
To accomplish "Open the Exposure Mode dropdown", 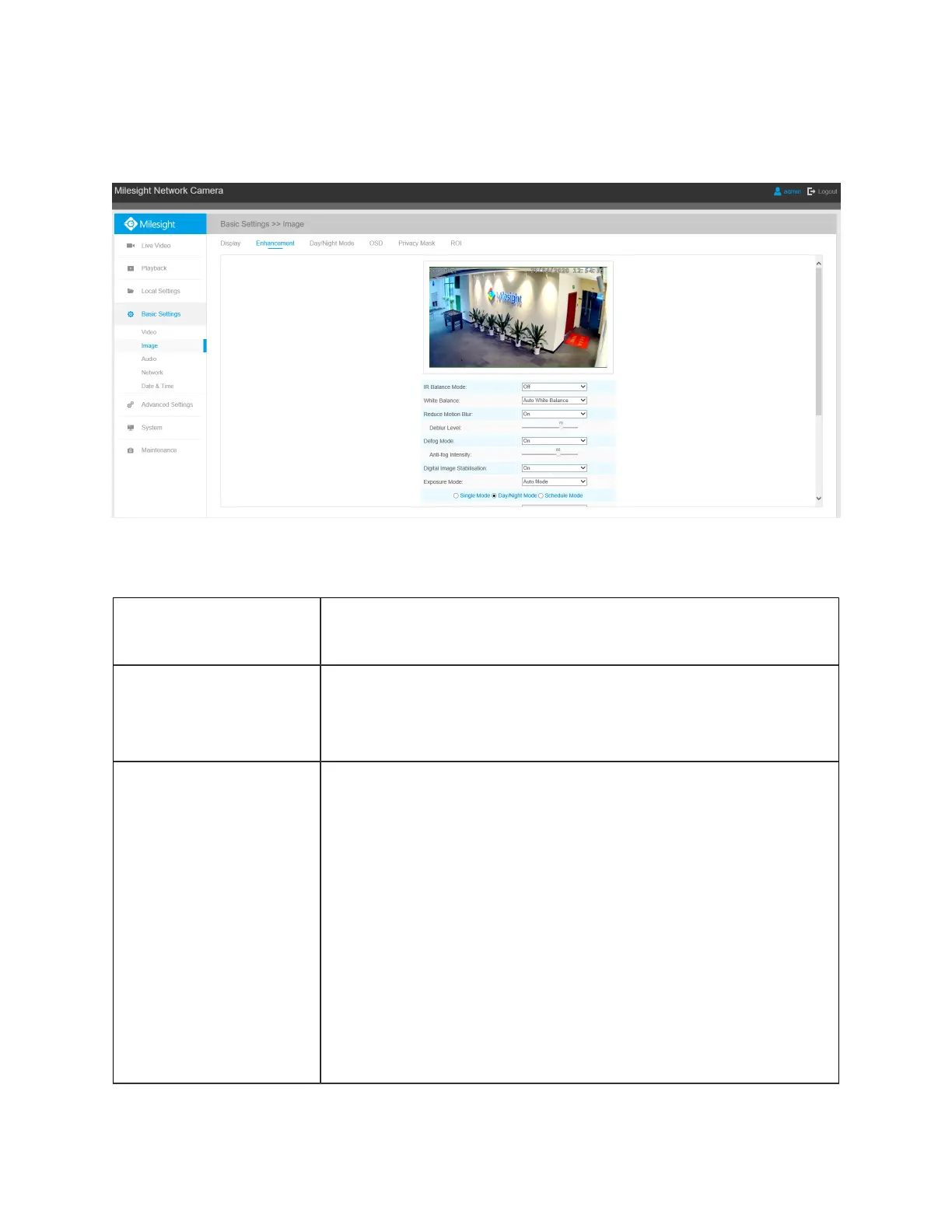I will pos(554,482).
